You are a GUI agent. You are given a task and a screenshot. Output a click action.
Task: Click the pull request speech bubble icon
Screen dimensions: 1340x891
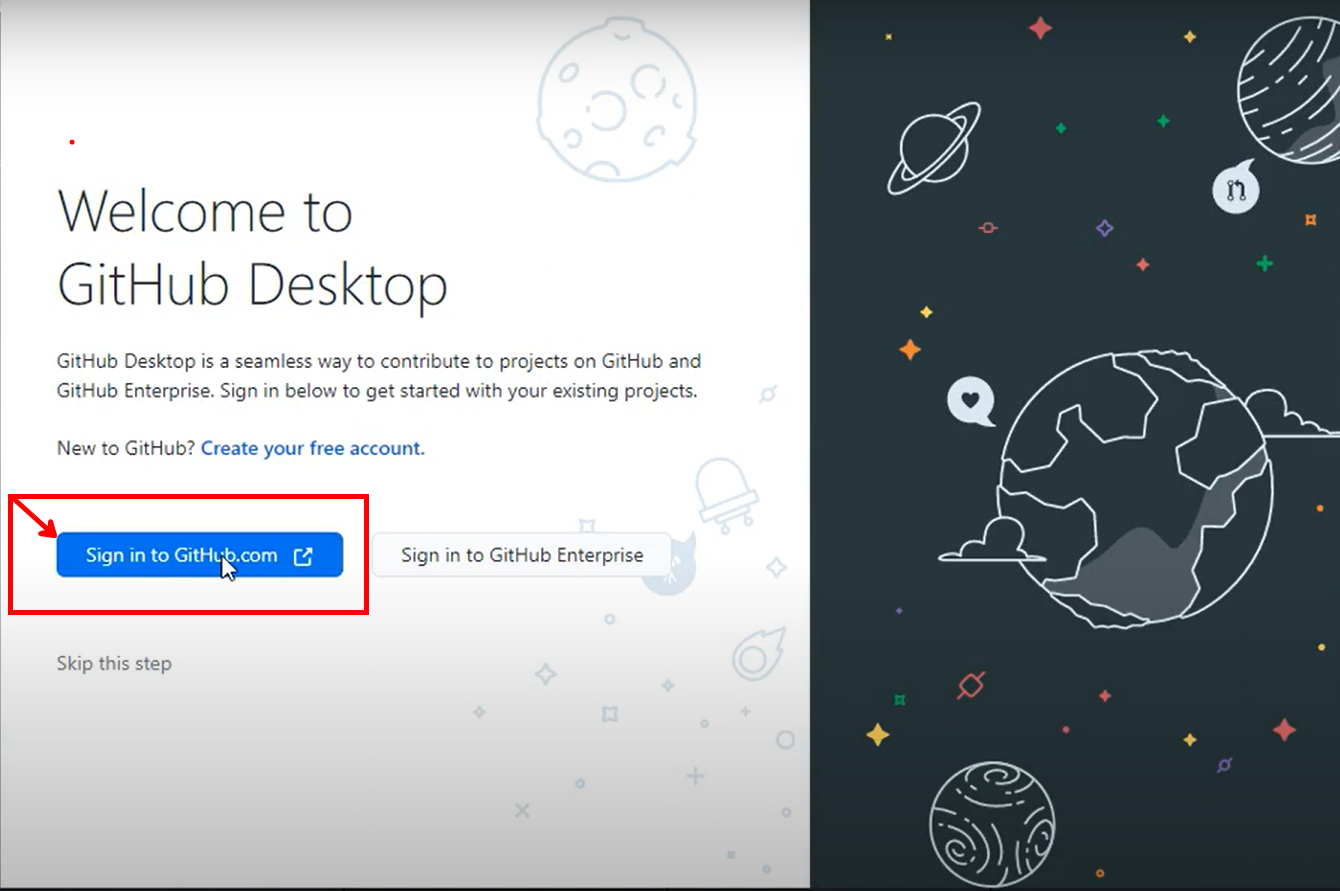pyautogui.click(x=1235, y=187)
